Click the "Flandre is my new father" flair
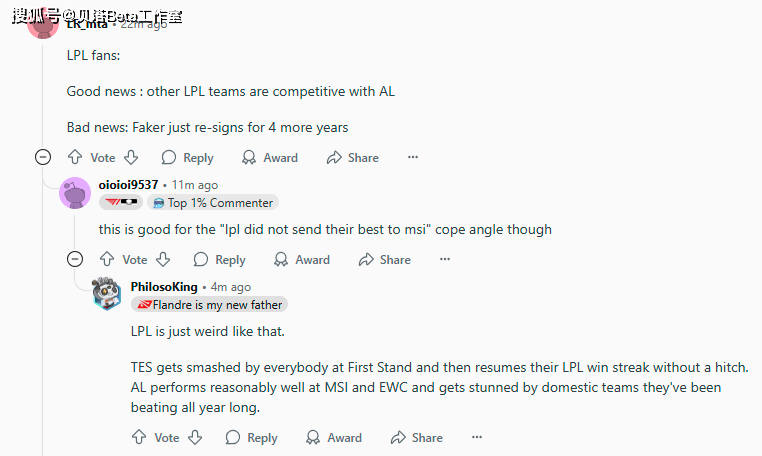The image size is (762, 456). click(209, 305)
